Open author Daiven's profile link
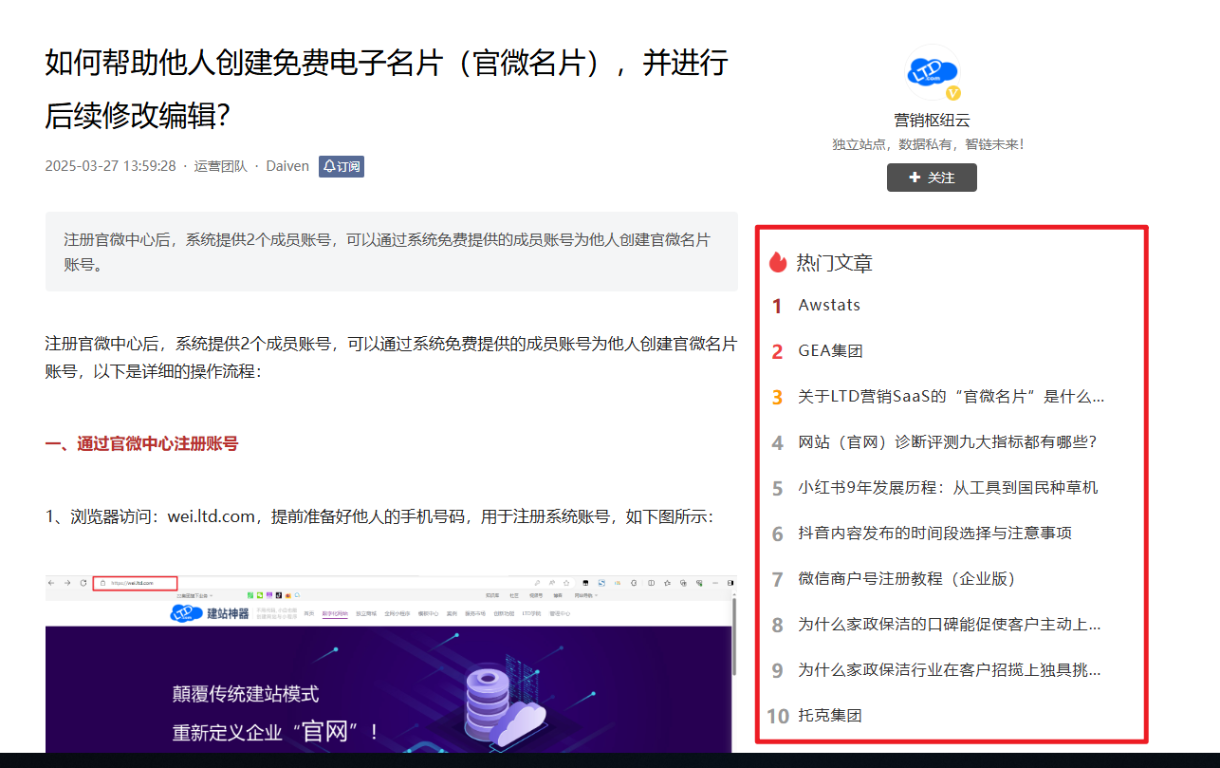1220x768 pixels. [x=287, y=166]
